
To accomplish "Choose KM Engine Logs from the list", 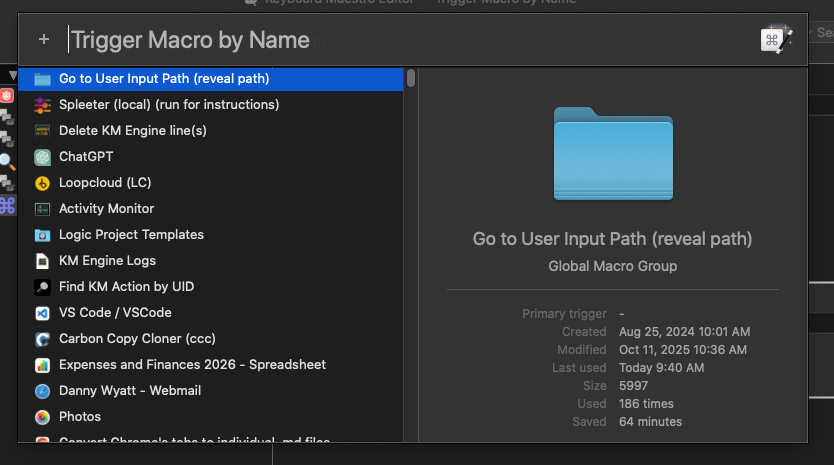I will click(x=107, y=261).
